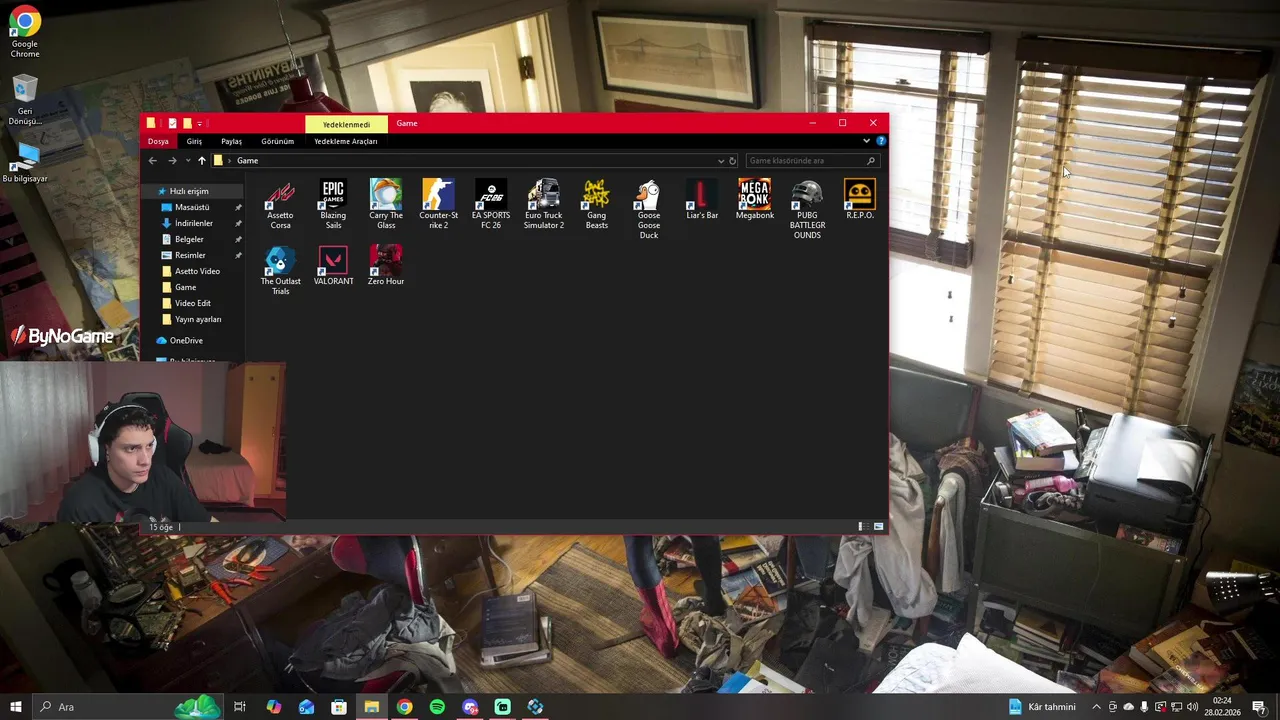
Task: Select the Carry The Glass shortcut
Action: 386,204
